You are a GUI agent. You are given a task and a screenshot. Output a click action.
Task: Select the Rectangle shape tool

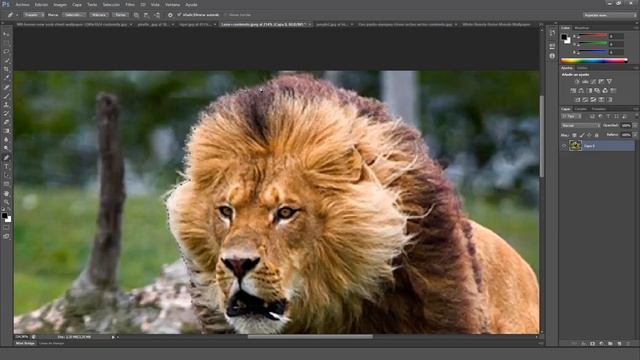[x=6, y=184]
